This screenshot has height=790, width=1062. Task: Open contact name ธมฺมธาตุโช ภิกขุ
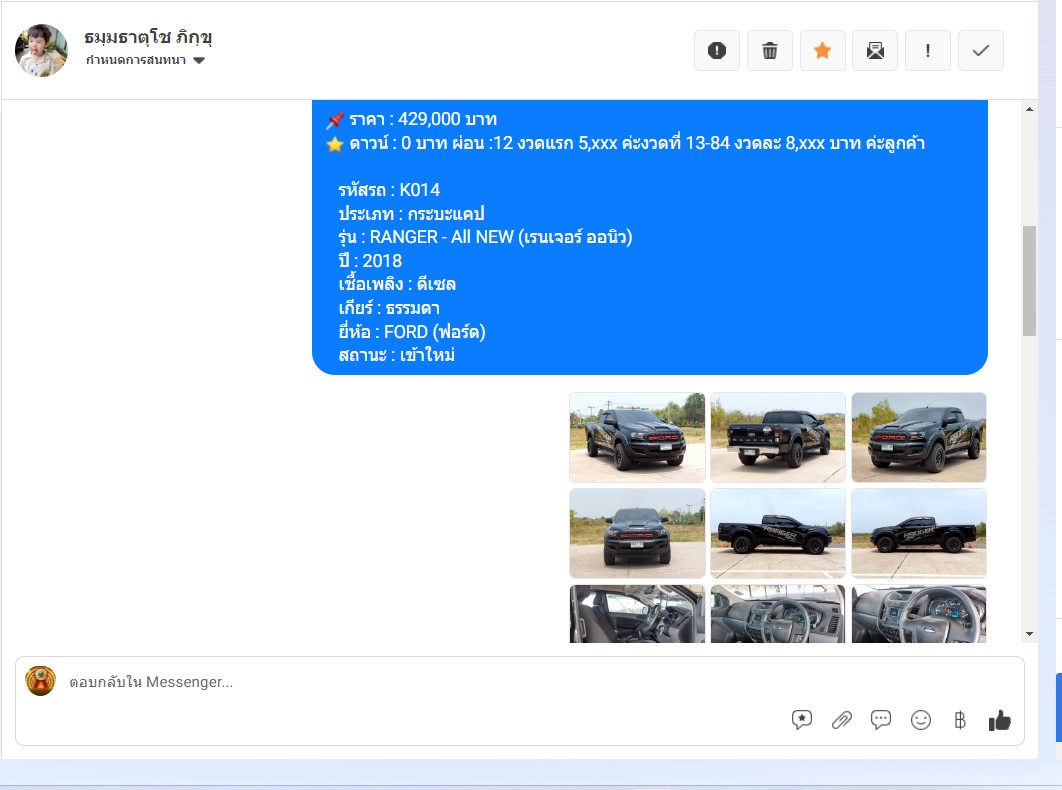tap(148, 37)
